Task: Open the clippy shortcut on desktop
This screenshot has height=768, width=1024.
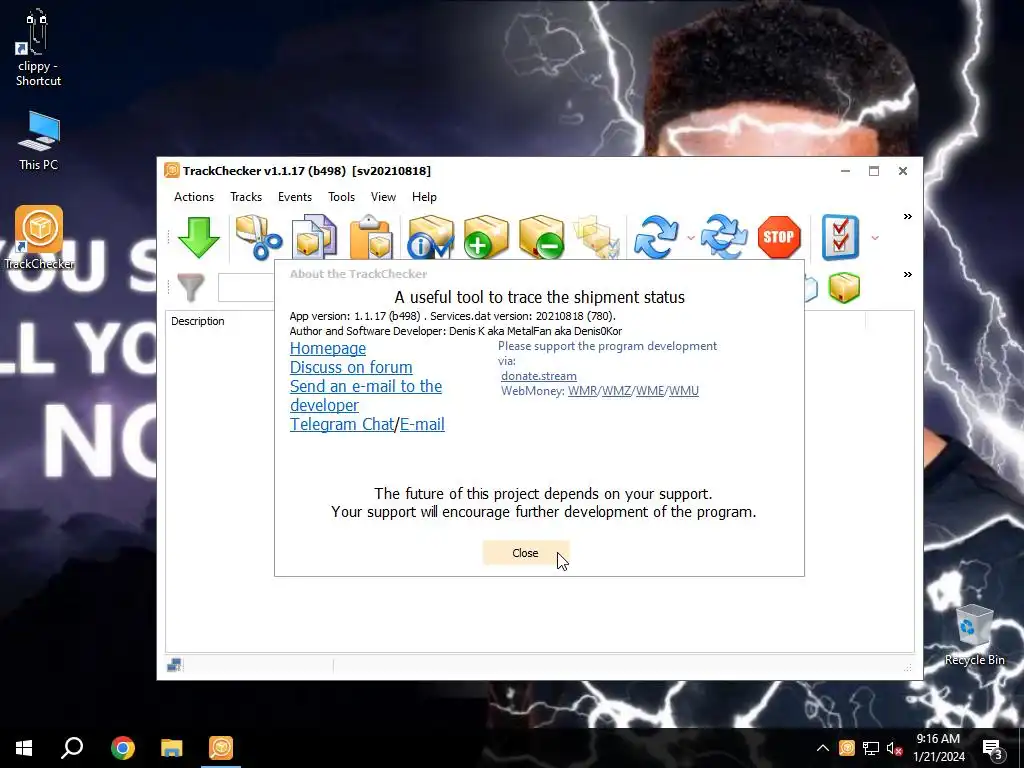Action: tap(38, 47)
